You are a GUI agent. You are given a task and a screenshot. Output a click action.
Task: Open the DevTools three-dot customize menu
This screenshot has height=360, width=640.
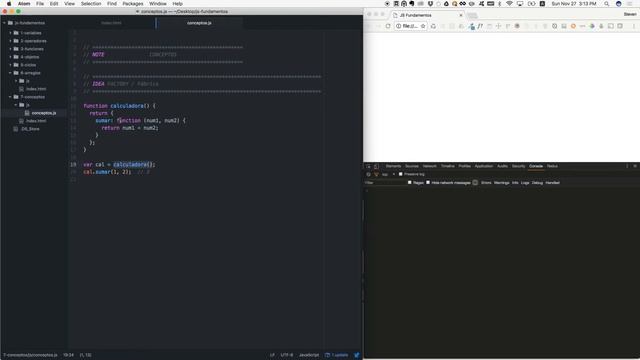pyautogui.click(x=627, y=166)
